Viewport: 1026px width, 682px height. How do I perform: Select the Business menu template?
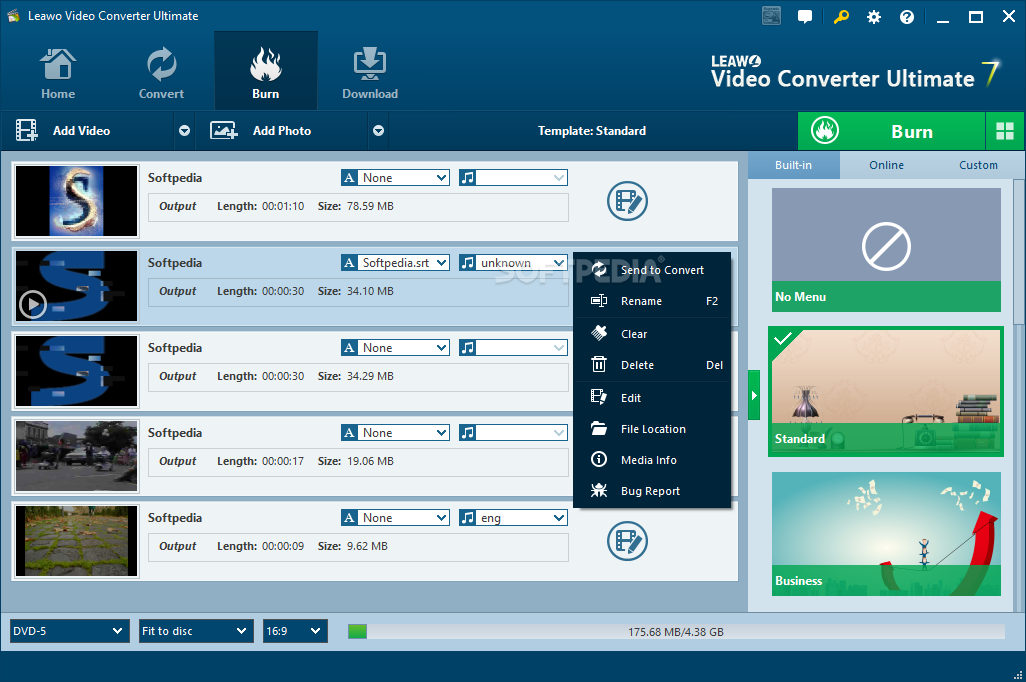[886, 534]
